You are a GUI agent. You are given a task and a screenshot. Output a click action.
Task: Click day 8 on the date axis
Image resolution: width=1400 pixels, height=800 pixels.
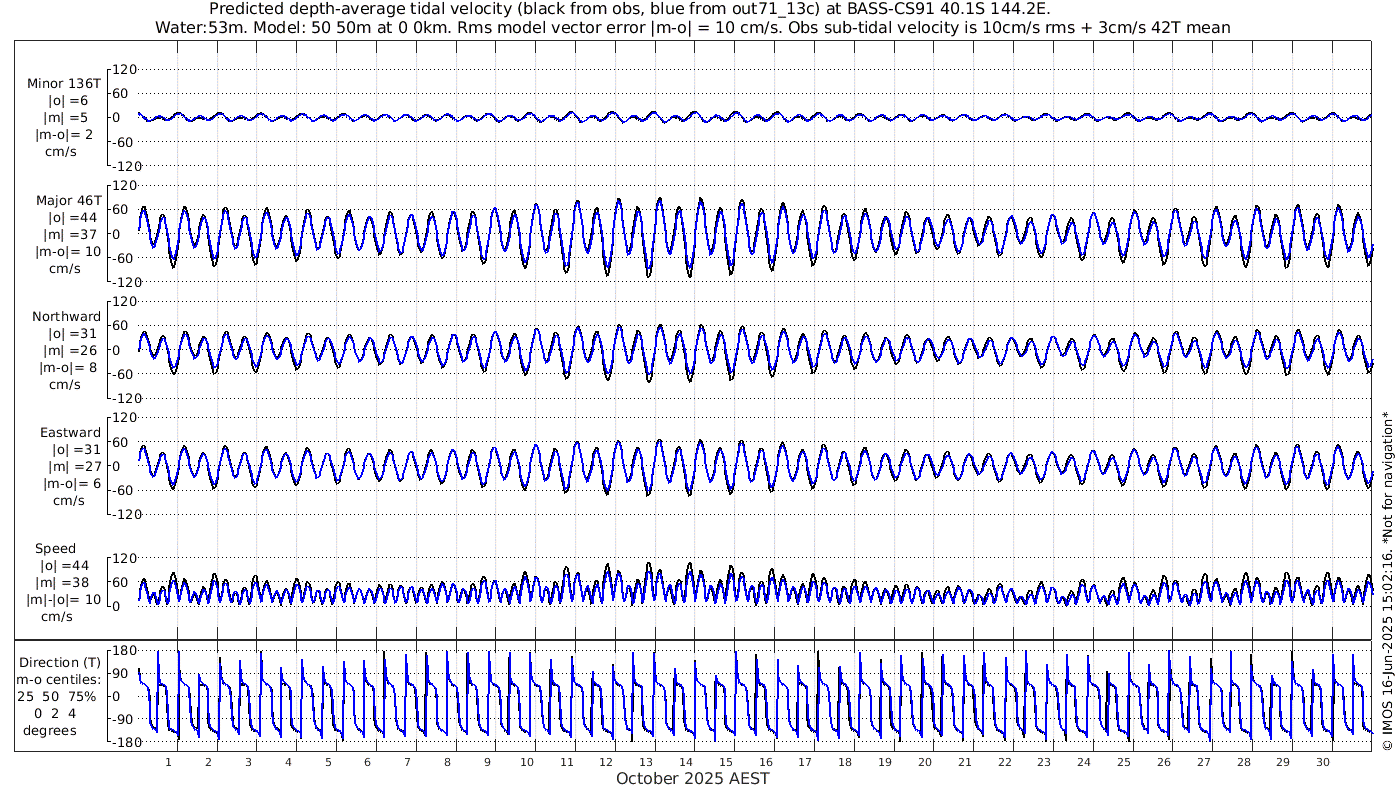click(x=447, y=762)
